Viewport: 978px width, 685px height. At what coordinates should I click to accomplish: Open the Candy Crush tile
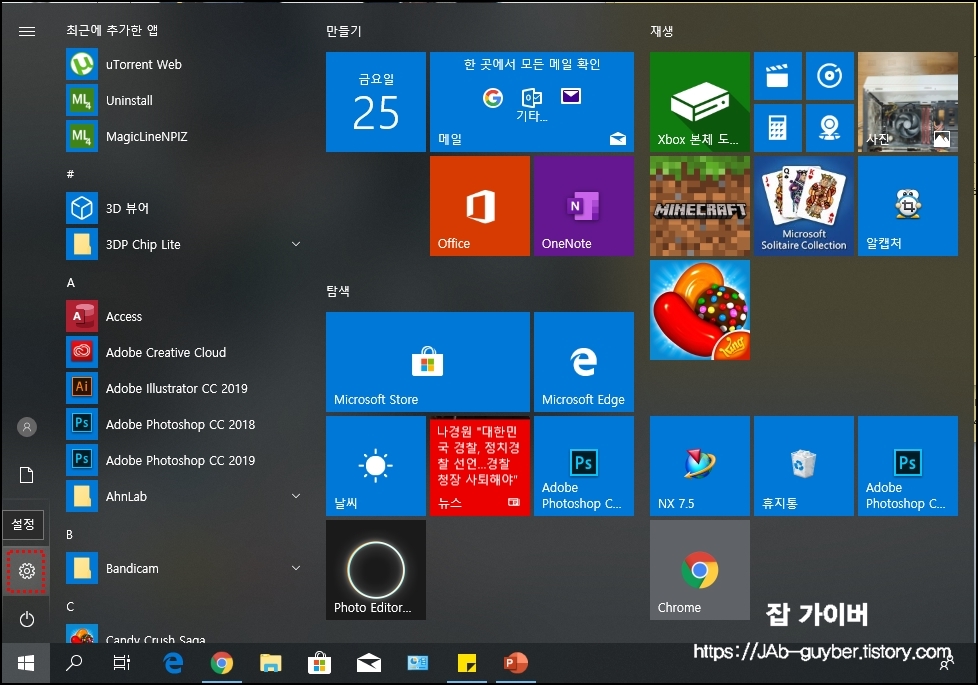point(700,310)
